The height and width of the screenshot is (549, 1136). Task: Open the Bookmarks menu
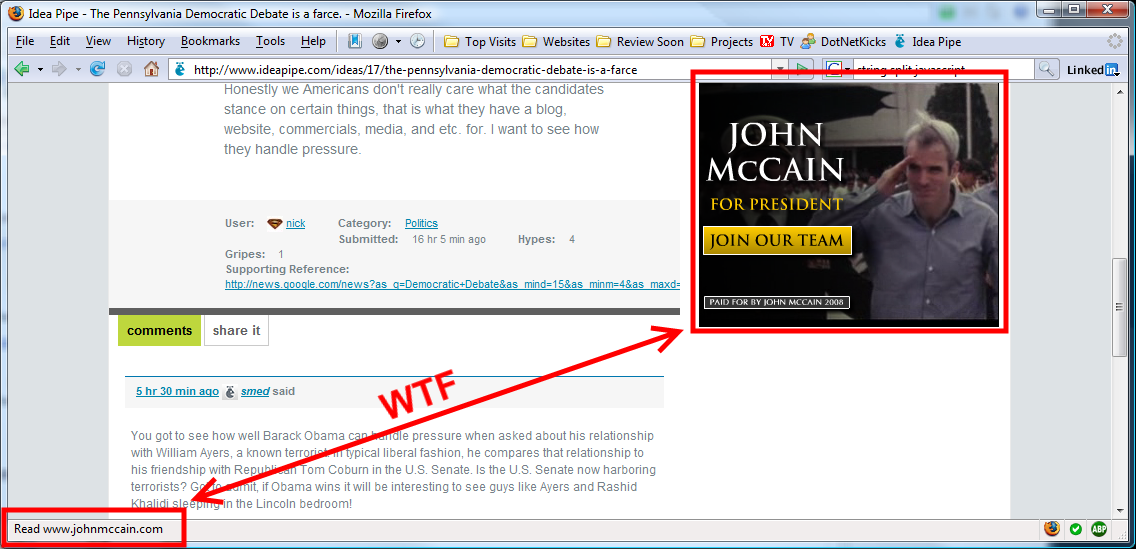(x=210, y=41)
